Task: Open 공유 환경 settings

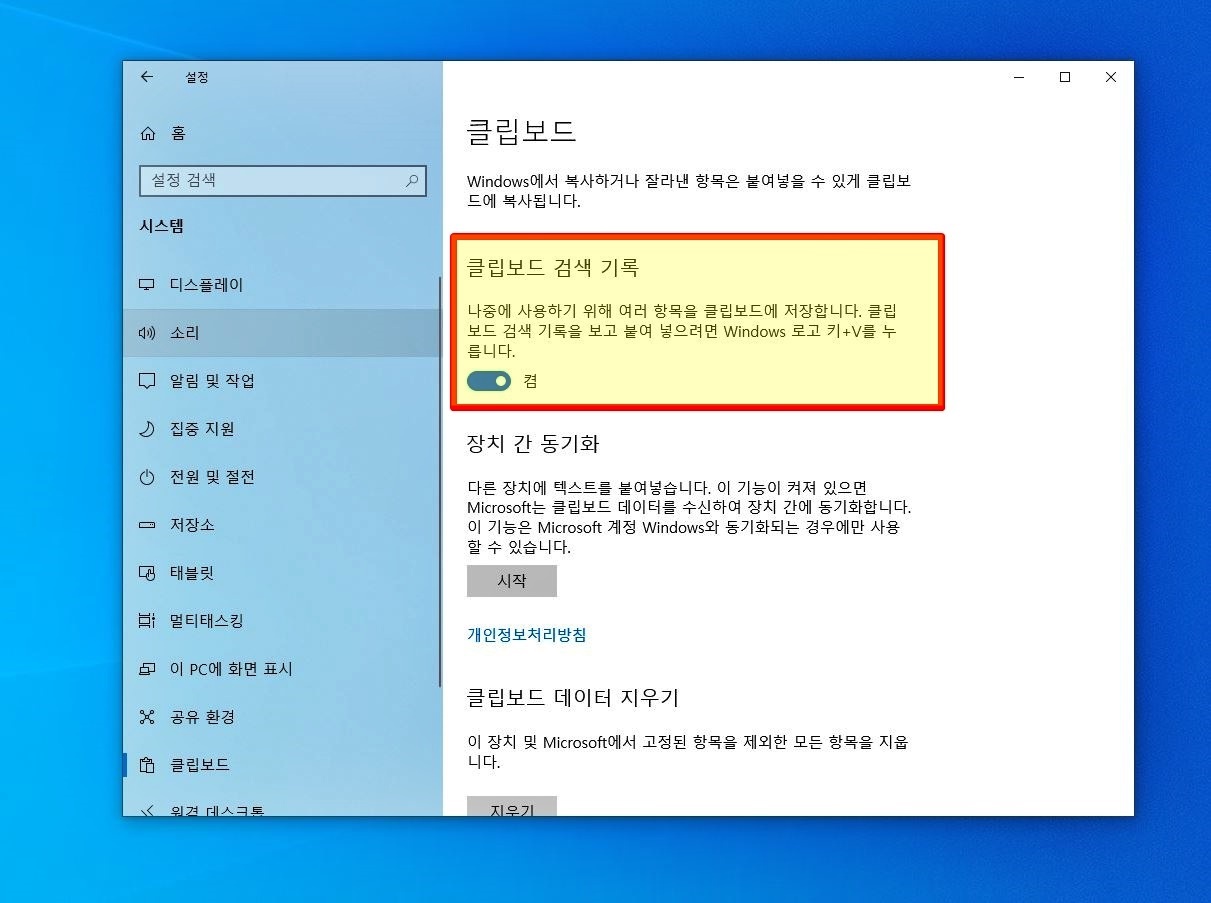Action: point(281,717)
